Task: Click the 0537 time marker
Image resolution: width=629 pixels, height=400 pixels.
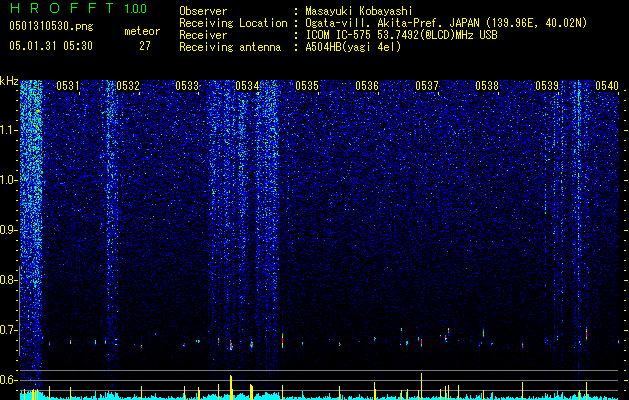Action: tap(427, 85)
